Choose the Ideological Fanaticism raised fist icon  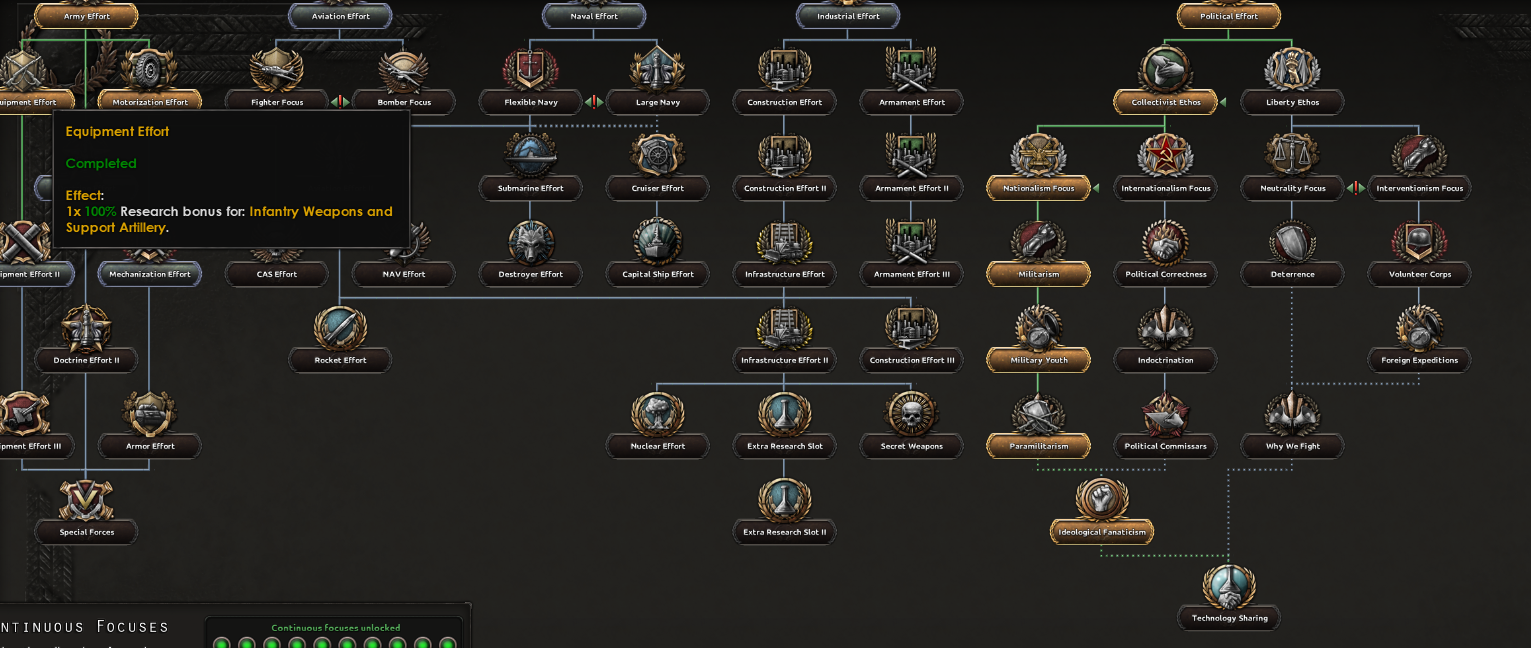coord(1102,501)
